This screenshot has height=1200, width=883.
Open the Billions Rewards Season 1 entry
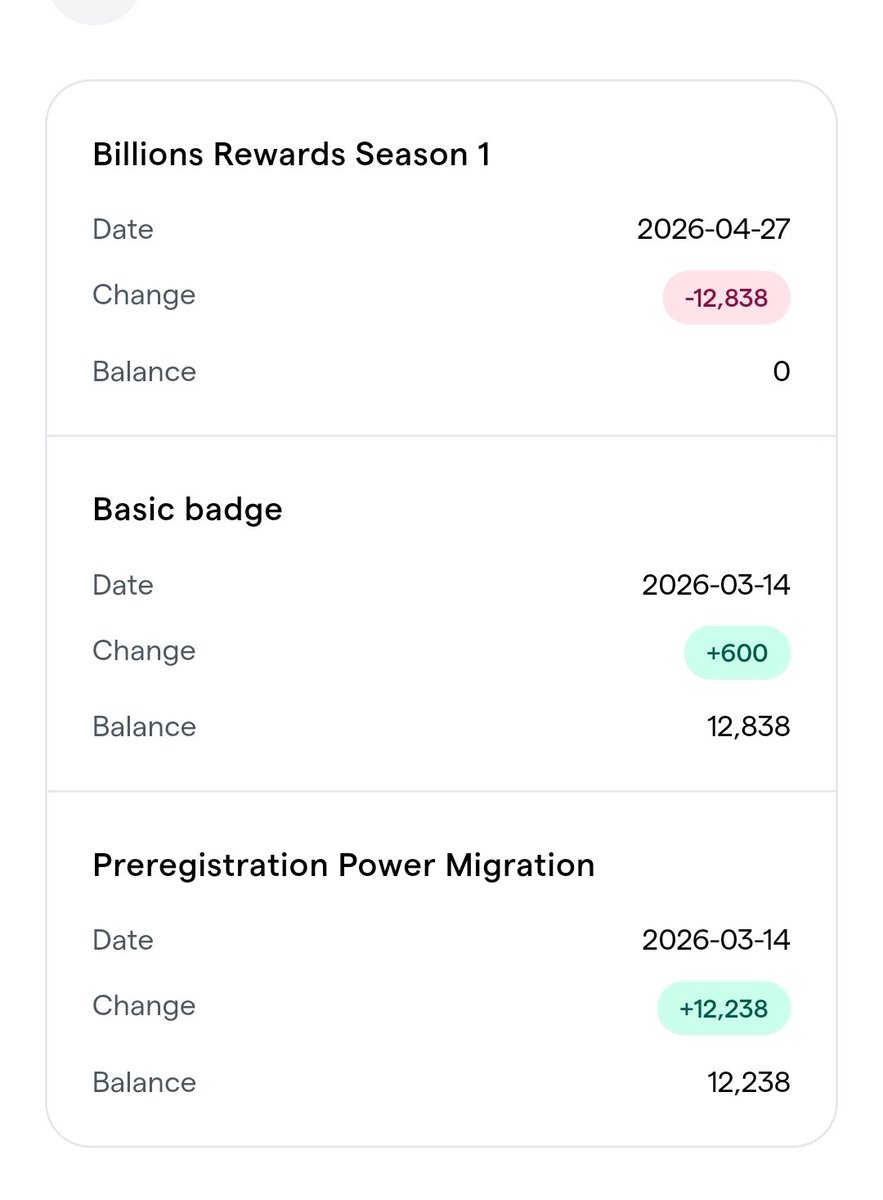click(x=291, y=155)
